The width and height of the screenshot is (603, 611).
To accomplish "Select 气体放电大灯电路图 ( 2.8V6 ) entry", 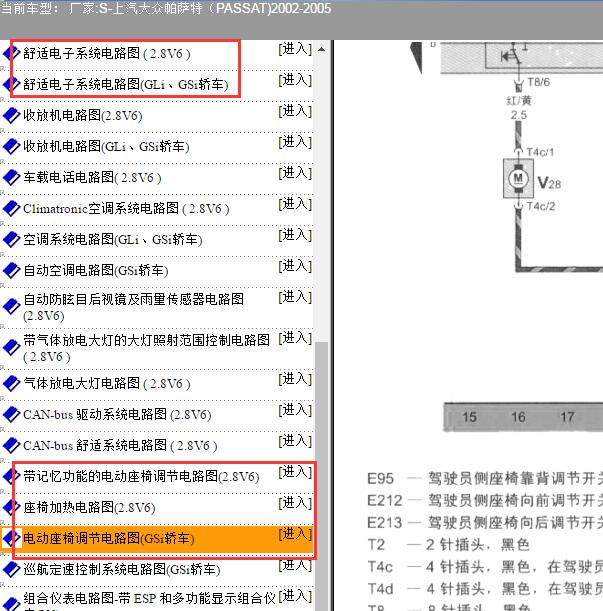I will pyautogui.click(x=107, y=383).
